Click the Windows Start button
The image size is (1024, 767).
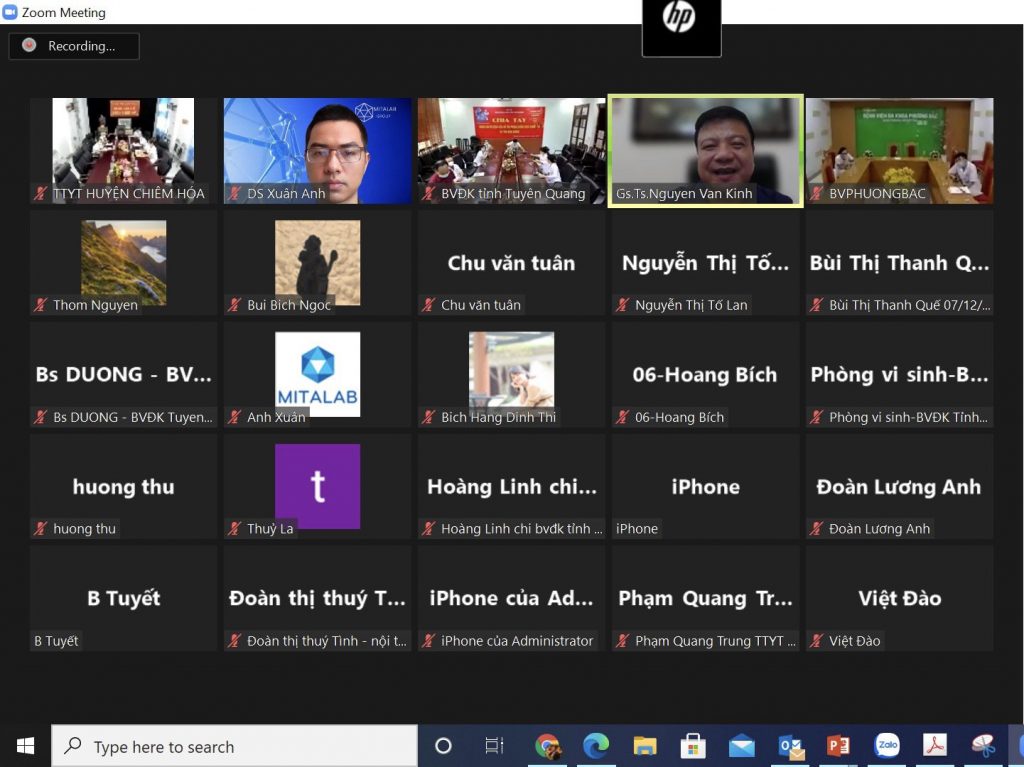tap(25, 745)
